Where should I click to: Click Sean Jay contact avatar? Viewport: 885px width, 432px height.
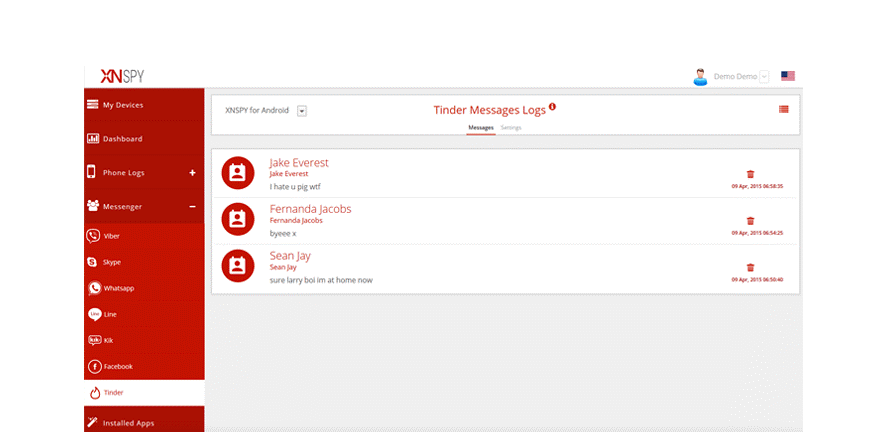(238, 266)
